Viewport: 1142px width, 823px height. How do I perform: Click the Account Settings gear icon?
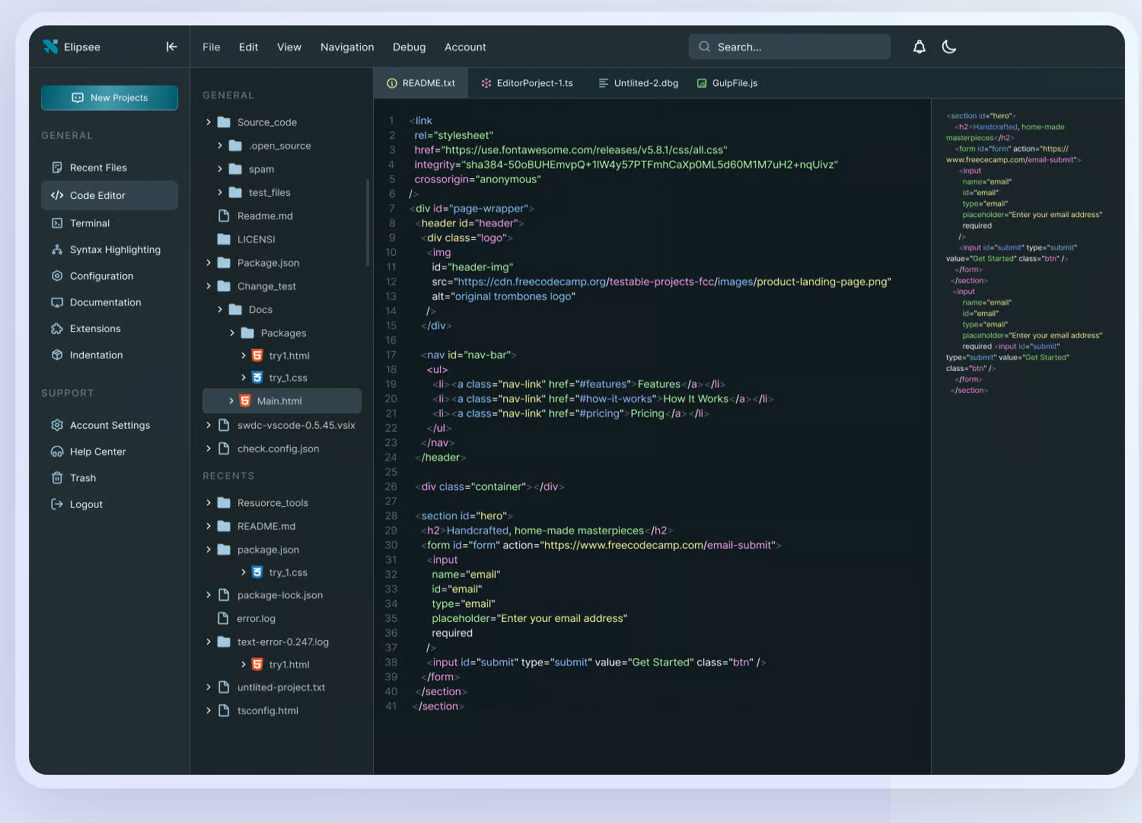57,425
